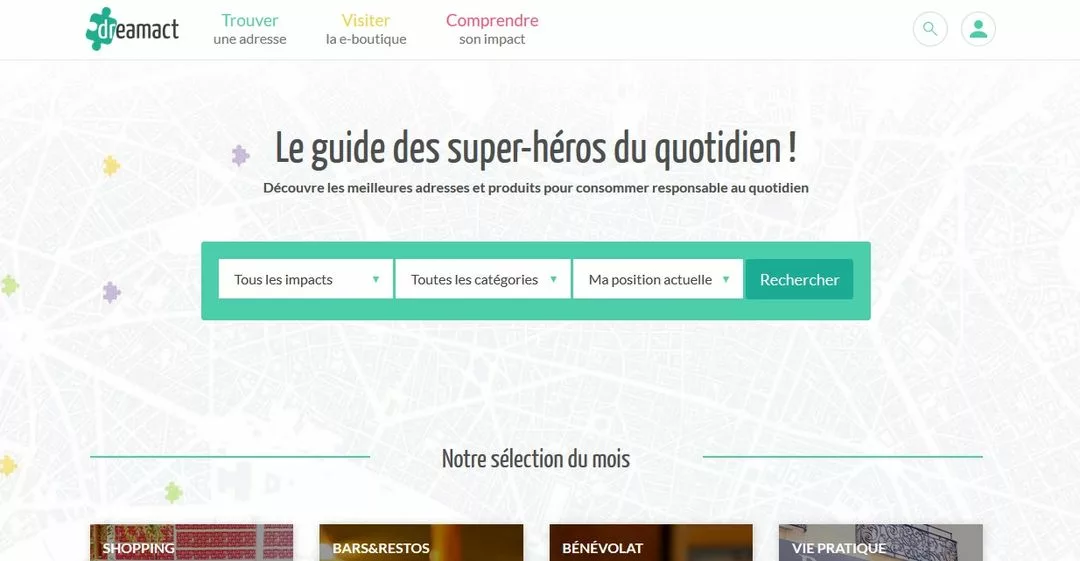Open the Shopping selection tile
The height and width of the screenshot is (561, 1080).
pyautogui.click(x=191, y=543)
